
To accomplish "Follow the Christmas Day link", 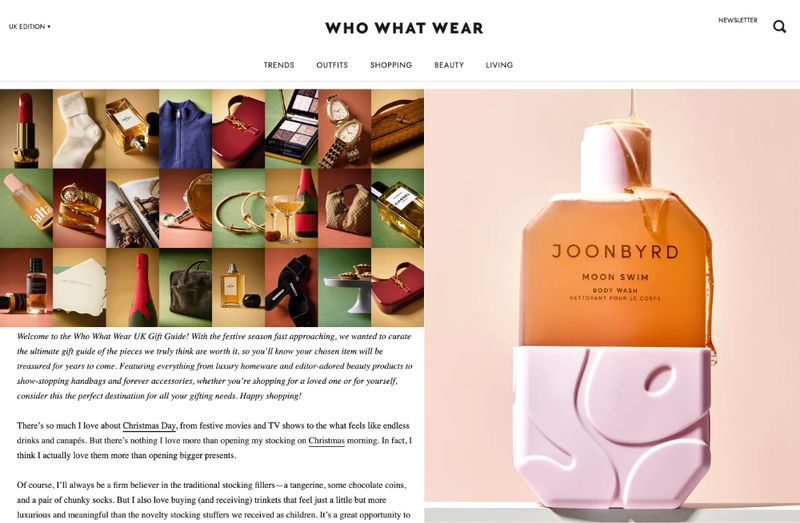I will click(149, 426).
